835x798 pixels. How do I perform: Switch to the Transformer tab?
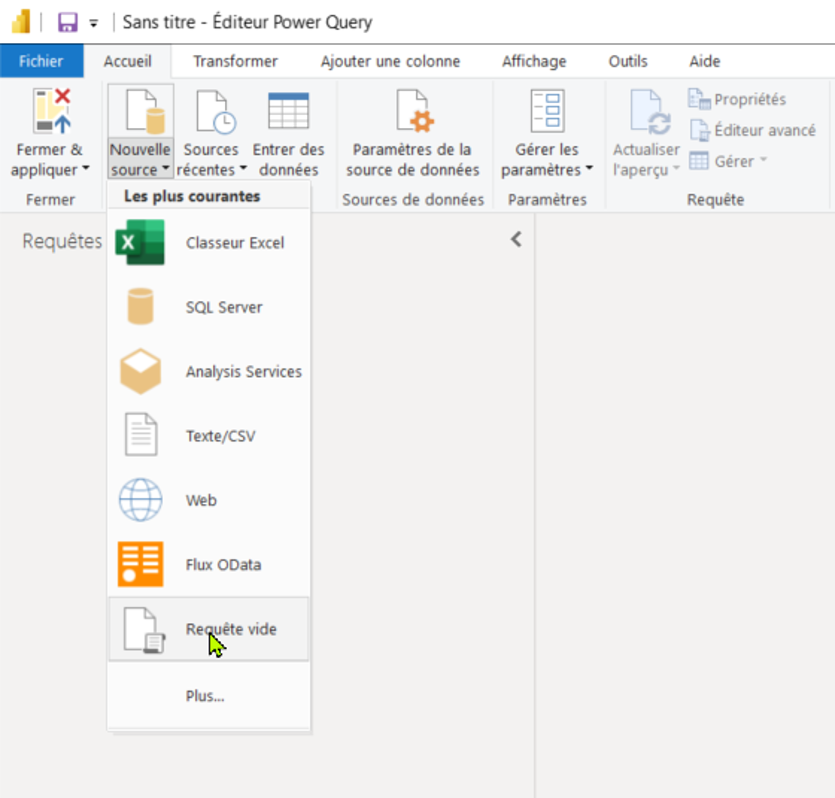pyautogui.click(x=235, y=61)
